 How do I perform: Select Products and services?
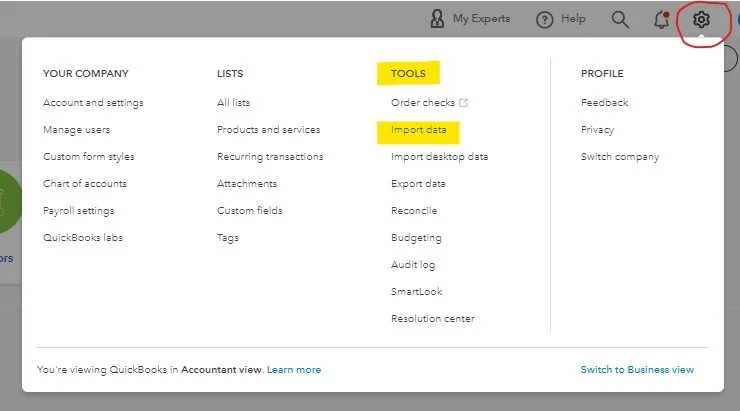269,129
